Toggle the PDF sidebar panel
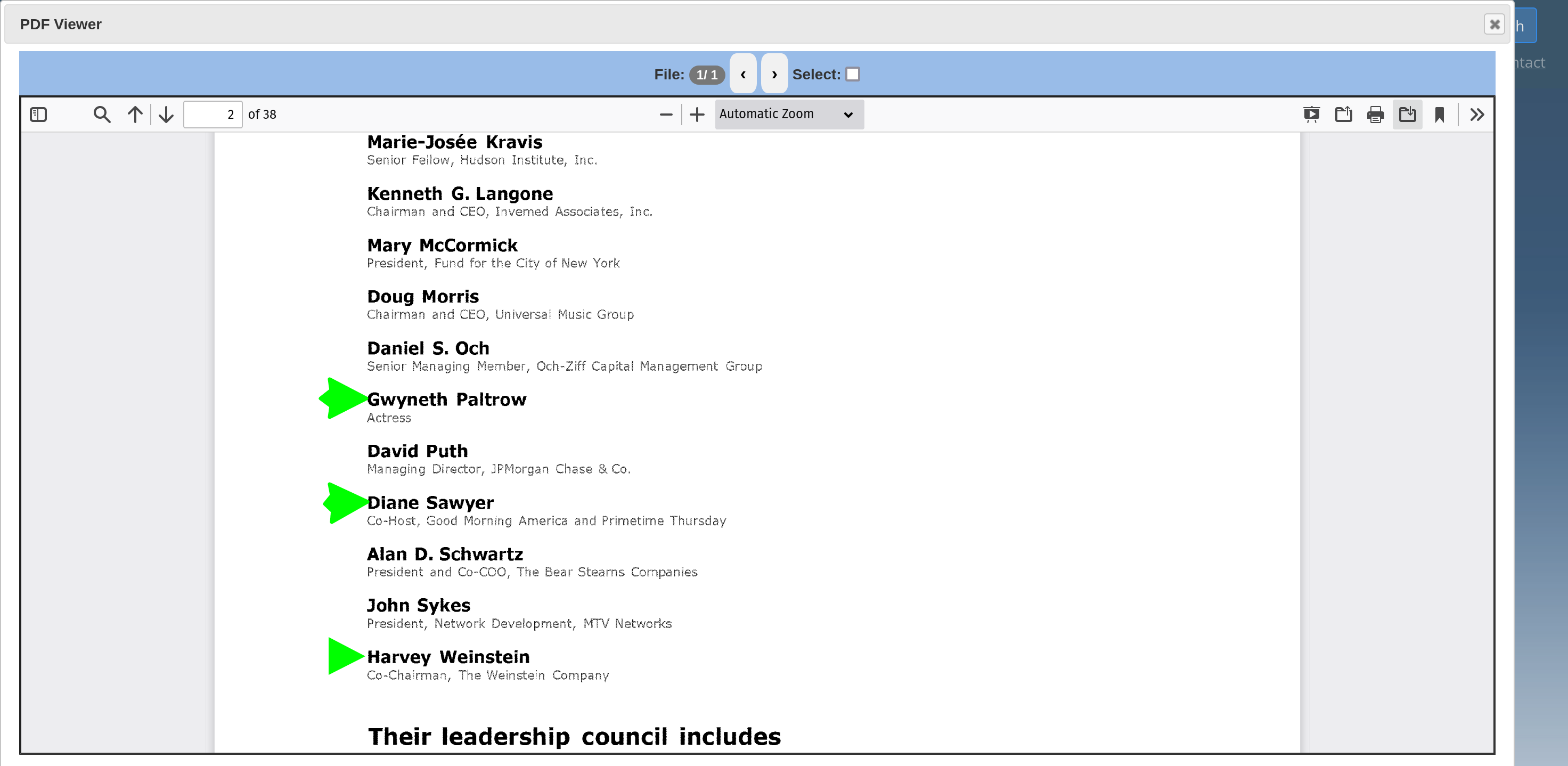This screenshot has height=766, width=1568. click(x=38, y=115)
